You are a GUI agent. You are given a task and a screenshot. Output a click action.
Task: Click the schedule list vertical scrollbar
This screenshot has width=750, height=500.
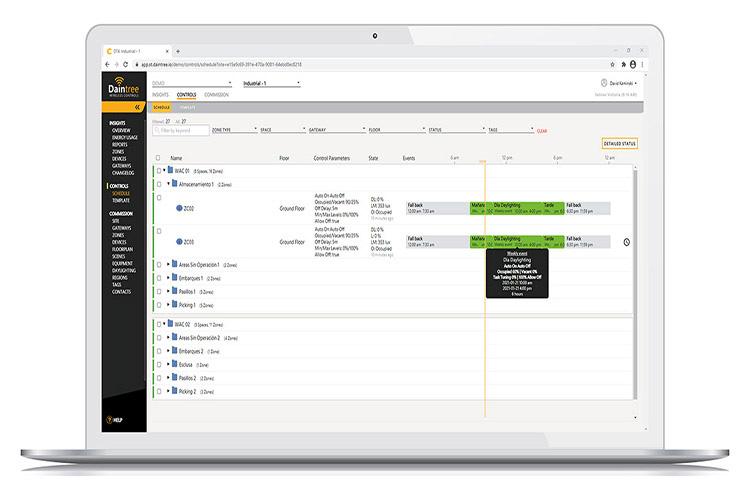635,284
